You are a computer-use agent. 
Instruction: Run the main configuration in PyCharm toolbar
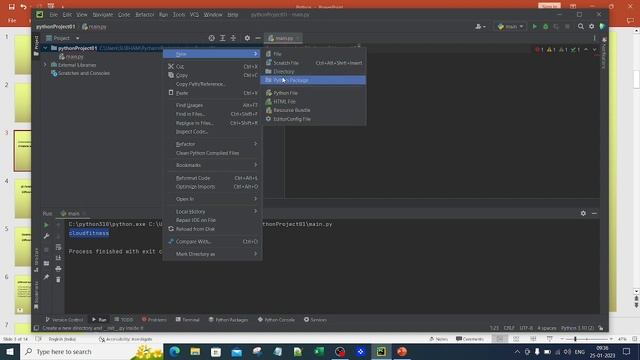click(535, 27)
